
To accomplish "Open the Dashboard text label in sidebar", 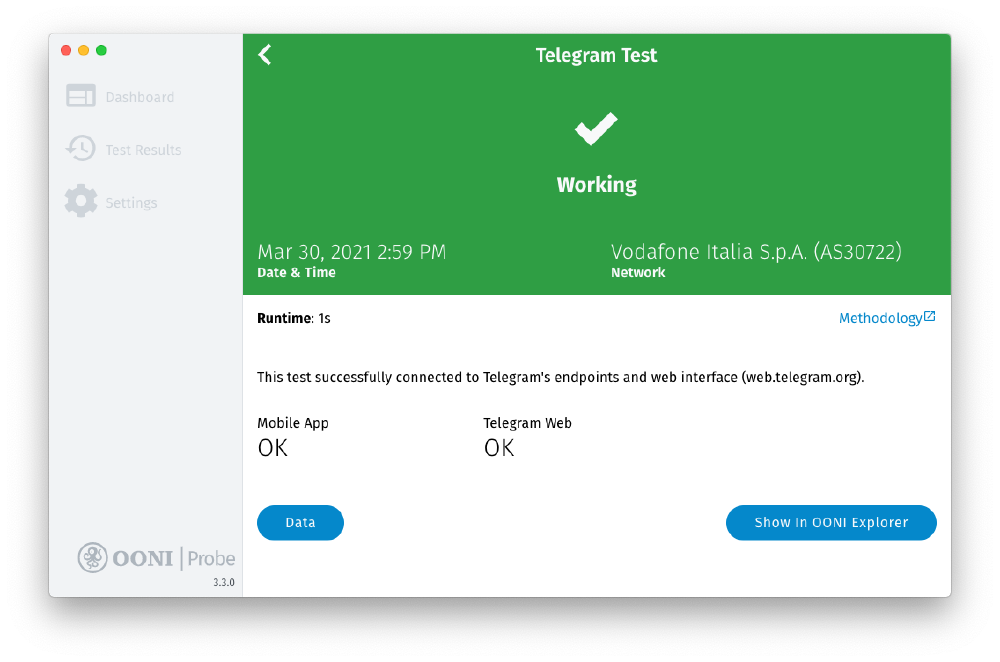I will point(140,97).
